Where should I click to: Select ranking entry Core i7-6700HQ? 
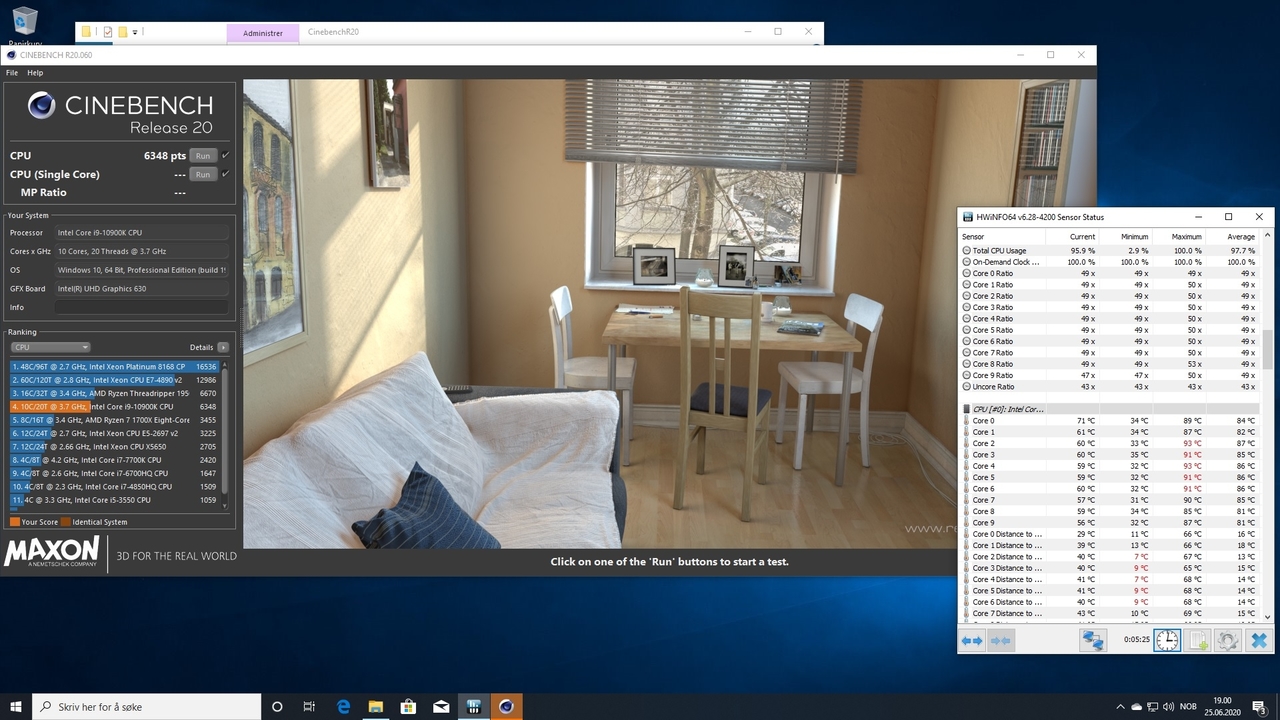[x=114, y=473]
